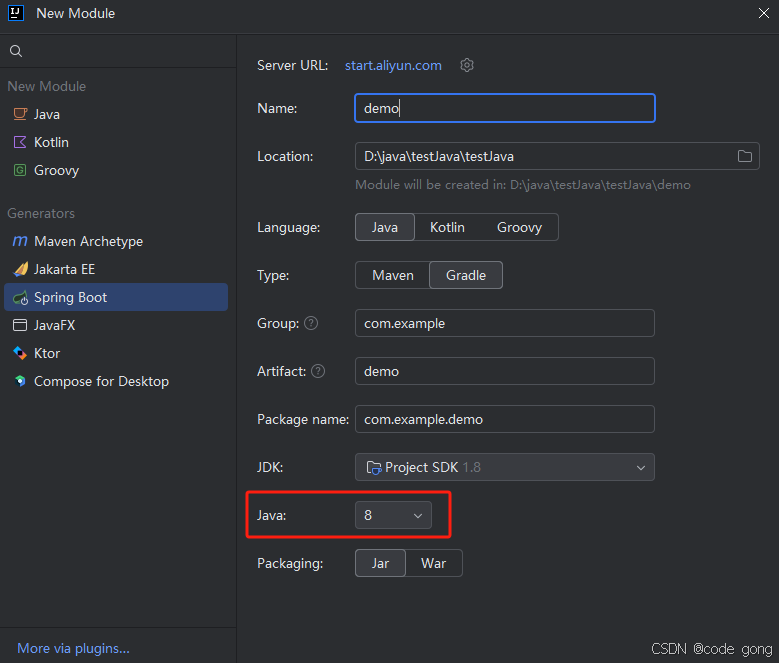The height and width of the screenshot is (663, 779).
Task: Open More via plugins link
Action: 74,648
